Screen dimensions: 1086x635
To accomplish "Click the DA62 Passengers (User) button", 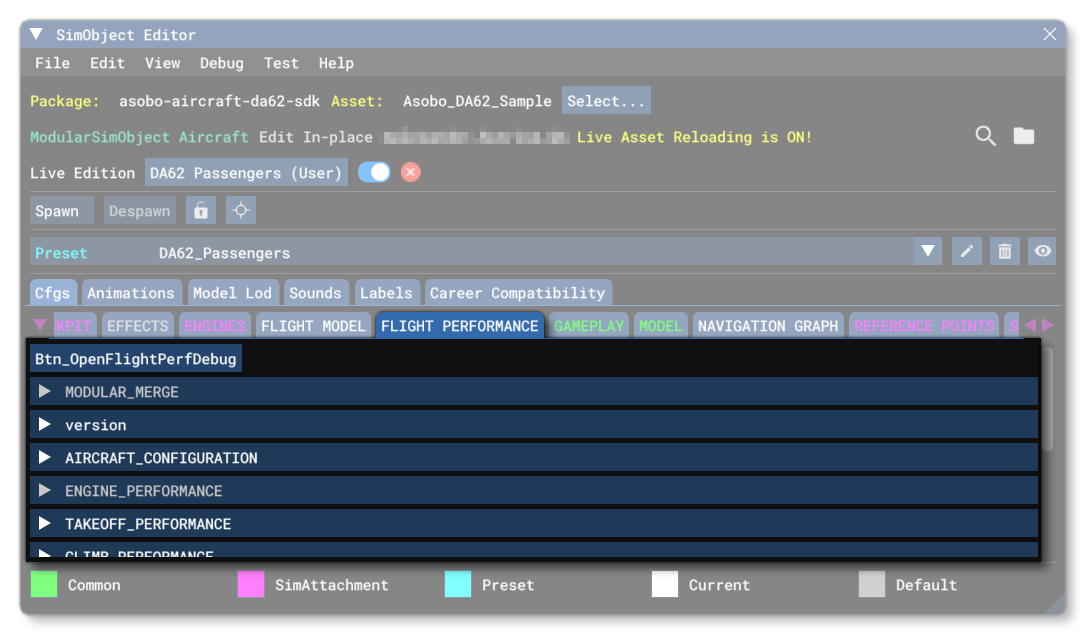I will (246, 172).
